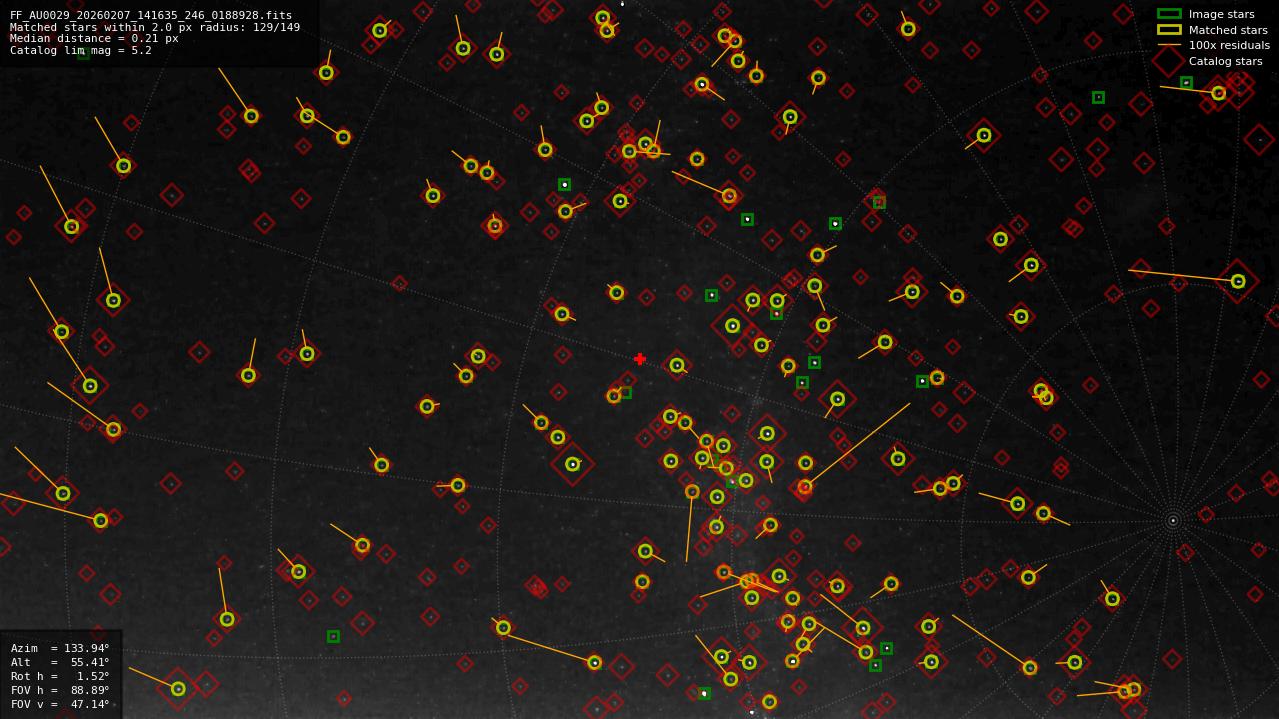
Task: Select the bright matched star in the top-right corner
Action: [x=1217, y=93]
